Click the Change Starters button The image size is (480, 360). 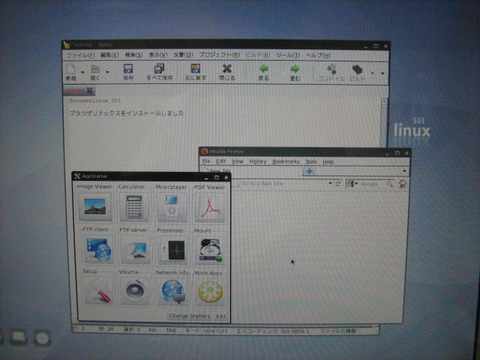pos(190,316)
